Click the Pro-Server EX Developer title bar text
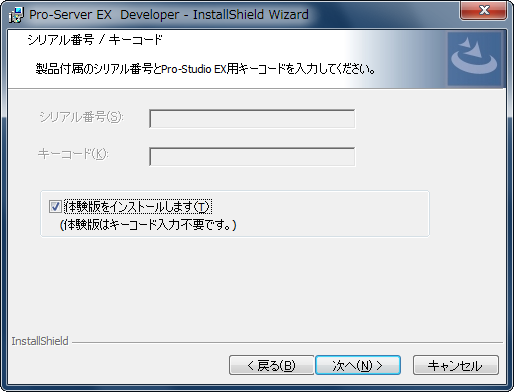Image resolution: width=514 pixels, height=392 pixels. tap(169, 15)
